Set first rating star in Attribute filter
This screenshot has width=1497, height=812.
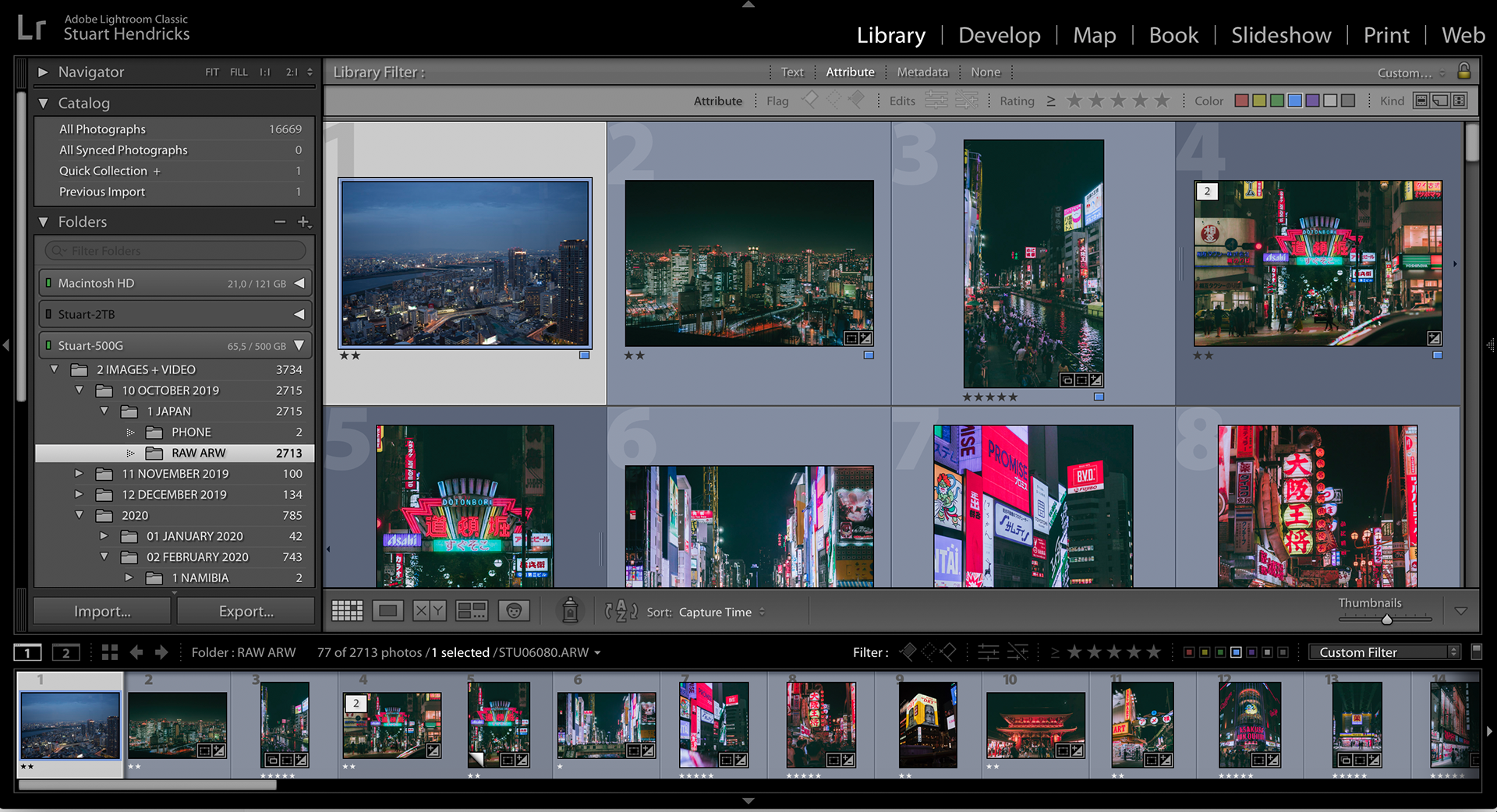1074,101
